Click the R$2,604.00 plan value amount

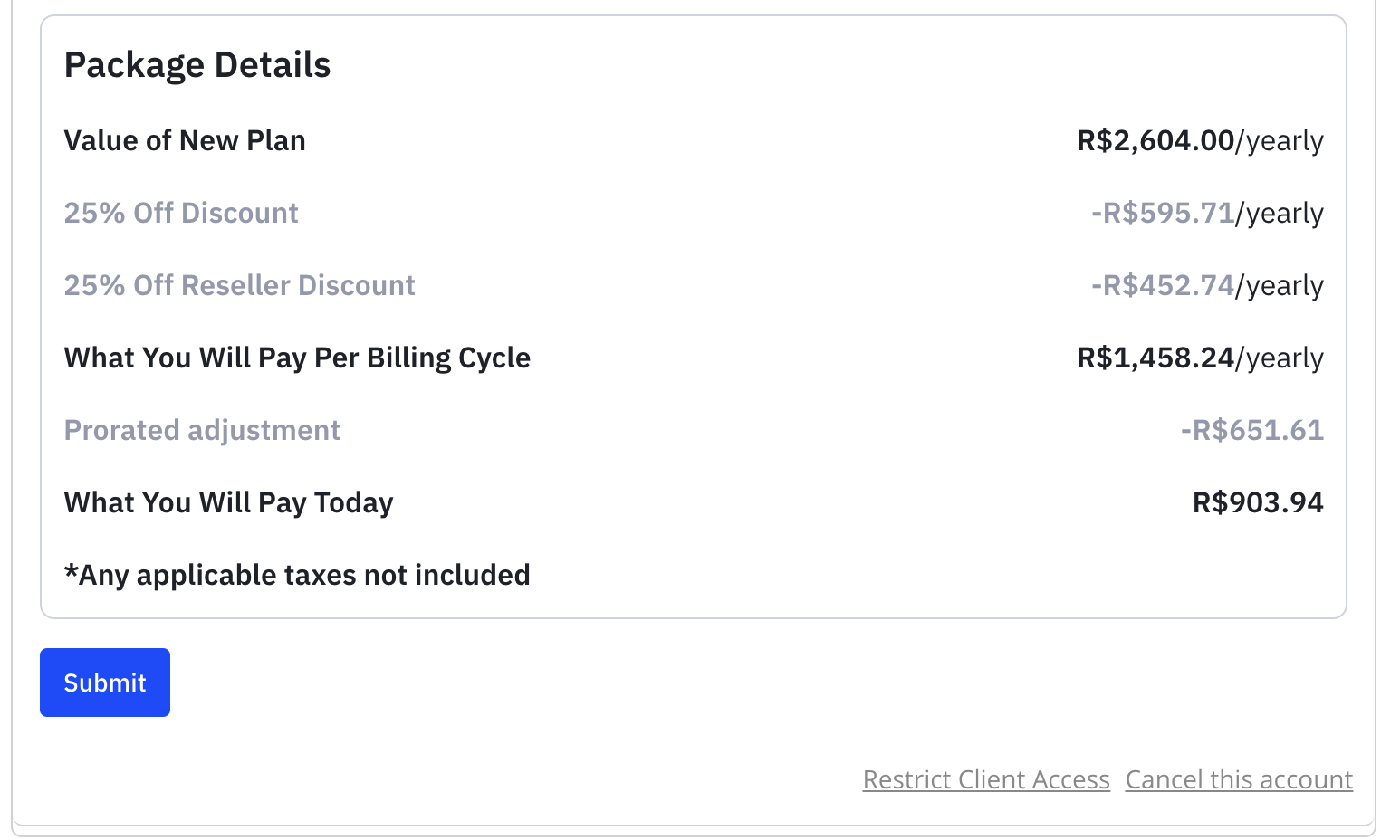[x=1155, y=140]
